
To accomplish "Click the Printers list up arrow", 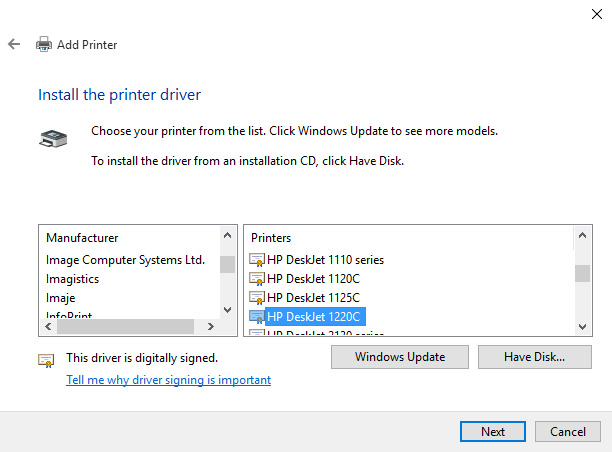I will [582, 235].
